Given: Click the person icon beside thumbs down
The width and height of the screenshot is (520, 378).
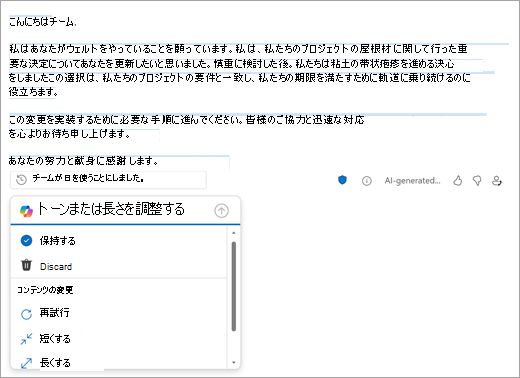Looking at the screenshot, I should [x=497, y=181].
